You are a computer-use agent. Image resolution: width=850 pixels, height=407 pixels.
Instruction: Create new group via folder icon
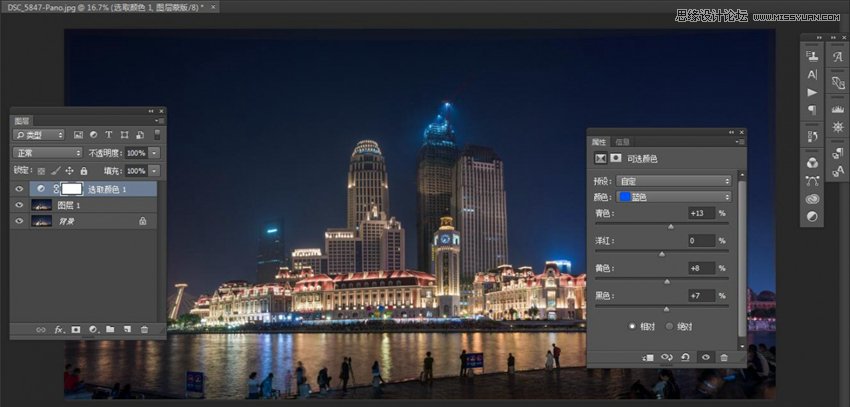tap(110, 329)
